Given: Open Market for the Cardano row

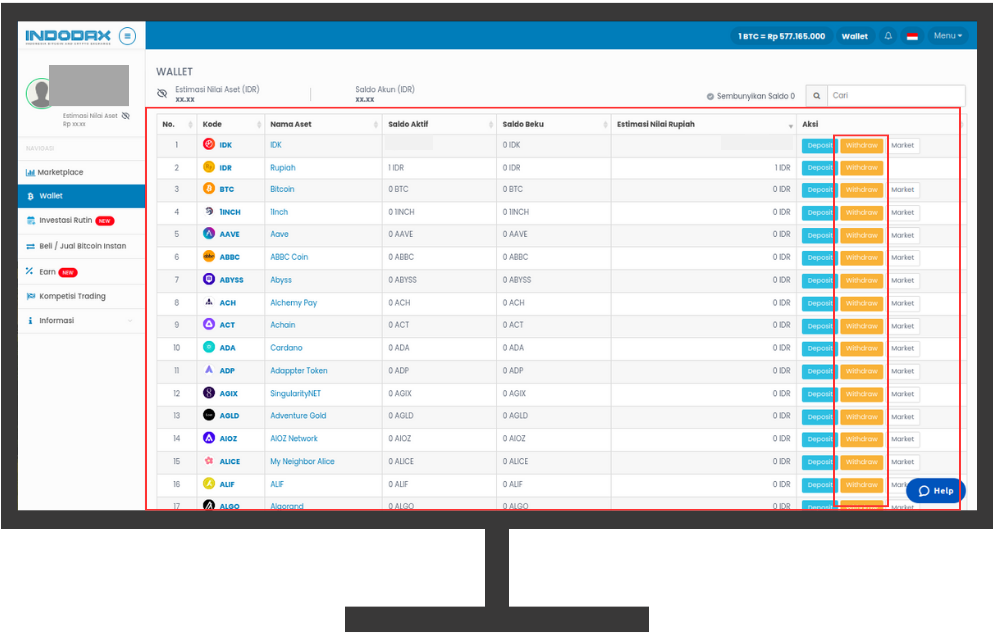Looking at the screenshot, I should pyautogui.click(x=902, y=348).
